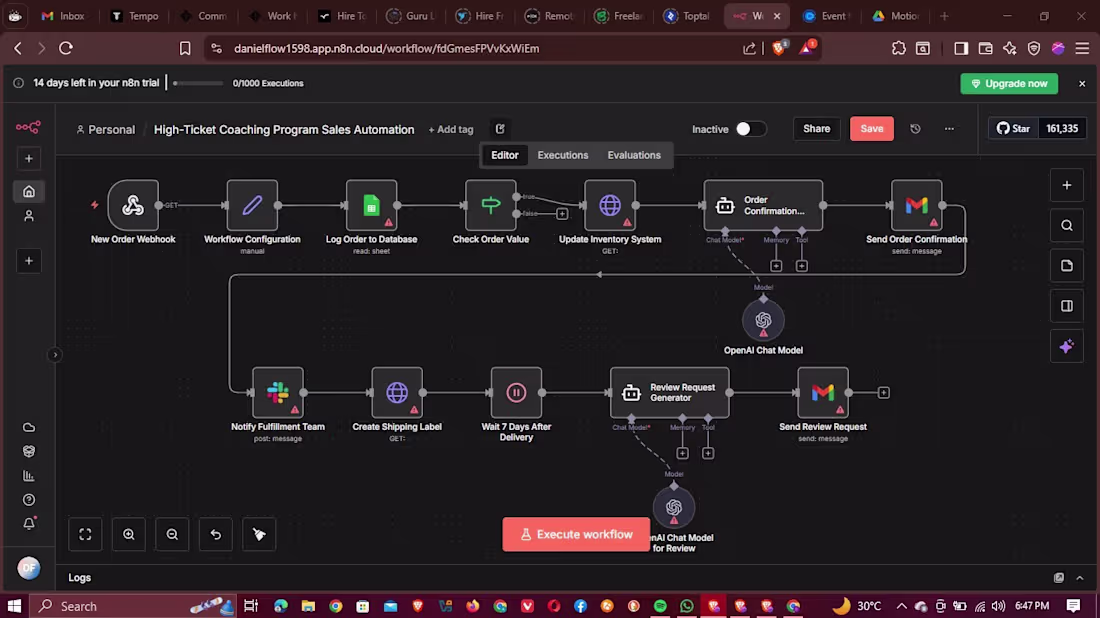Add a sticky note from the right panel
Screen dimensions: 1100x618
(1066, 266)
